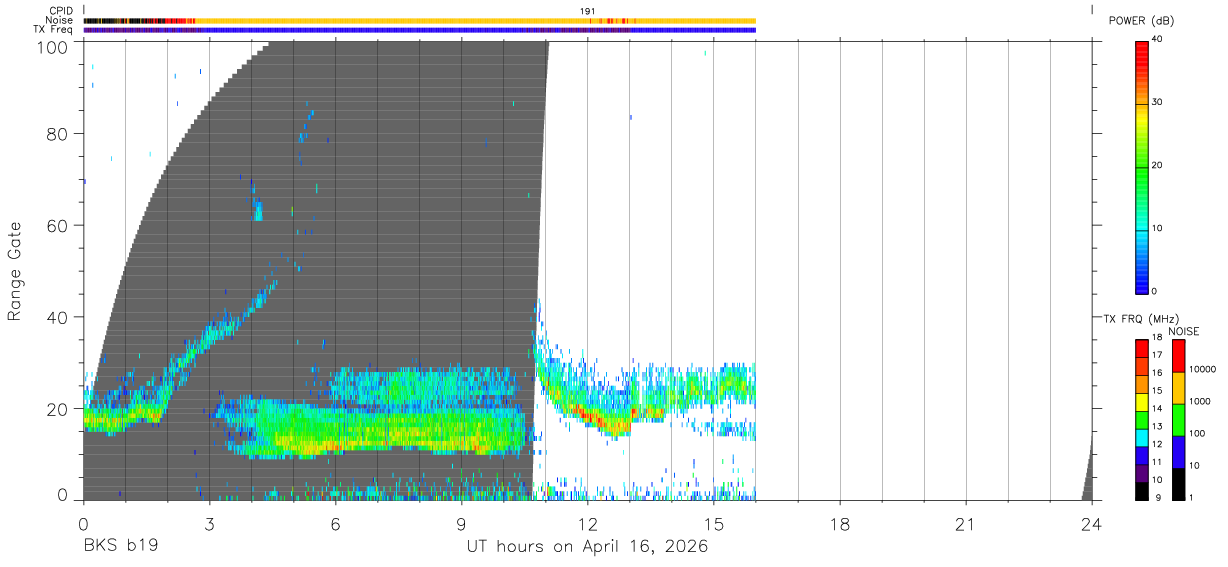Click the "POWER (dB)" color bar title
1228x567 pixels.
click(1141, 21)
